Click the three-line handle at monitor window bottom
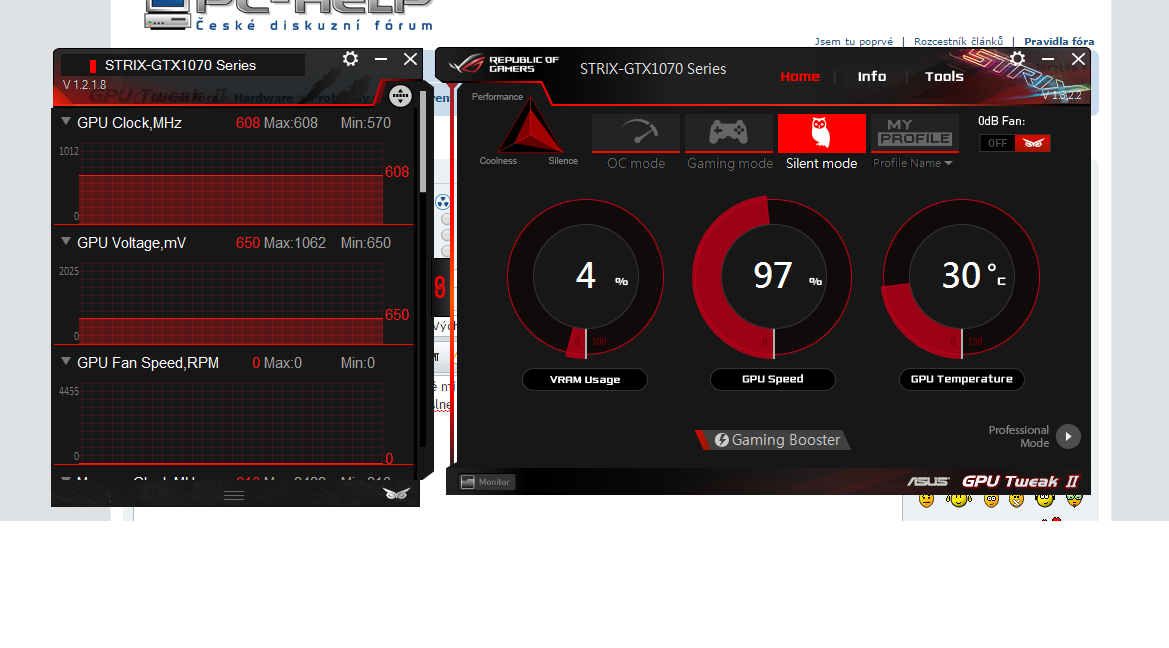1169x648 pixels. click(234, 495)
